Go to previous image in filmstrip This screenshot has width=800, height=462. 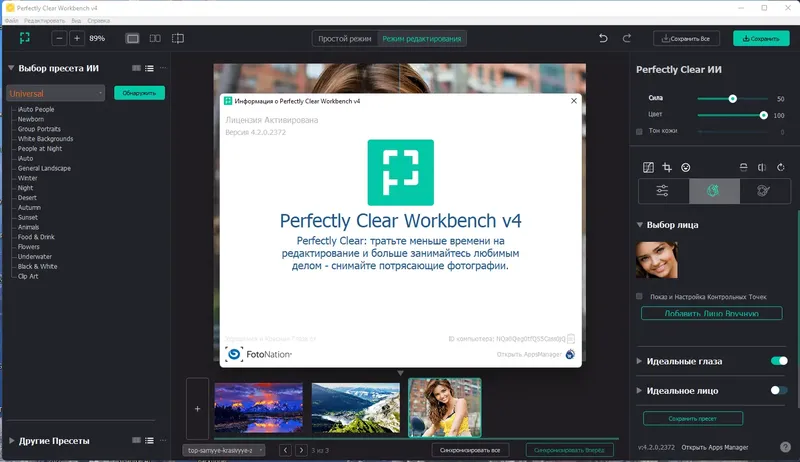[286, 450]
